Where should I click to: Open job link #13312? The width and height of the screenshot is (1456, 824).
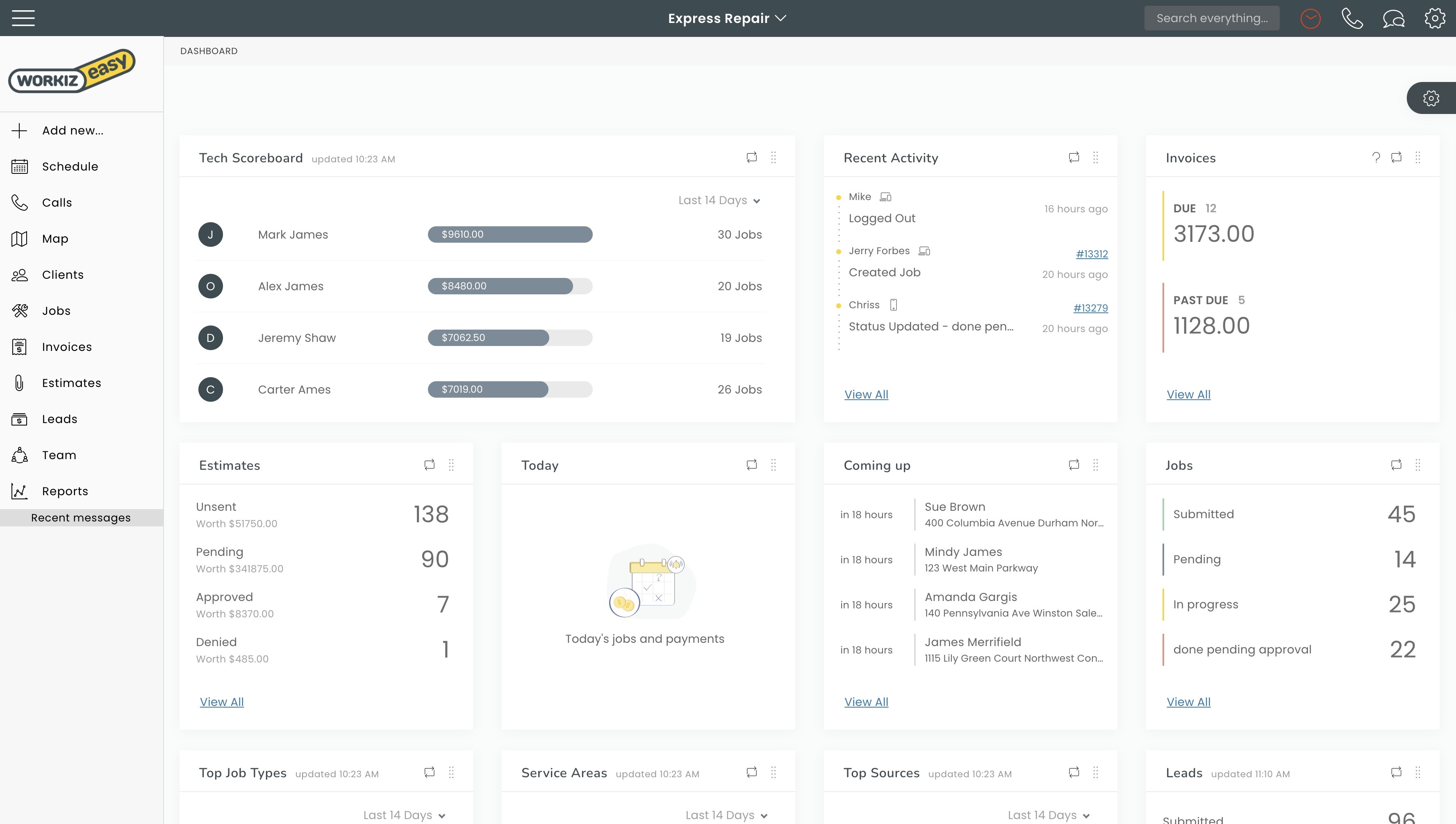click(x=1092, y=253)
